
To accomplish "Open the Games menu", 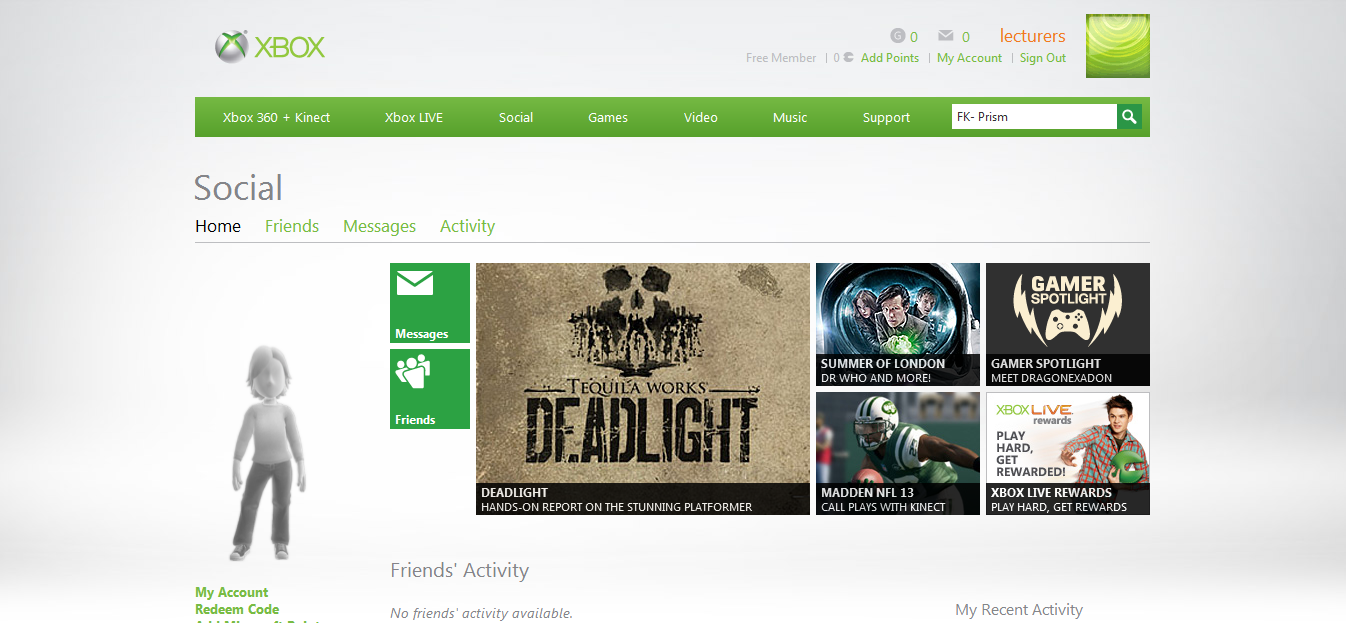I will tap(608, 117).
